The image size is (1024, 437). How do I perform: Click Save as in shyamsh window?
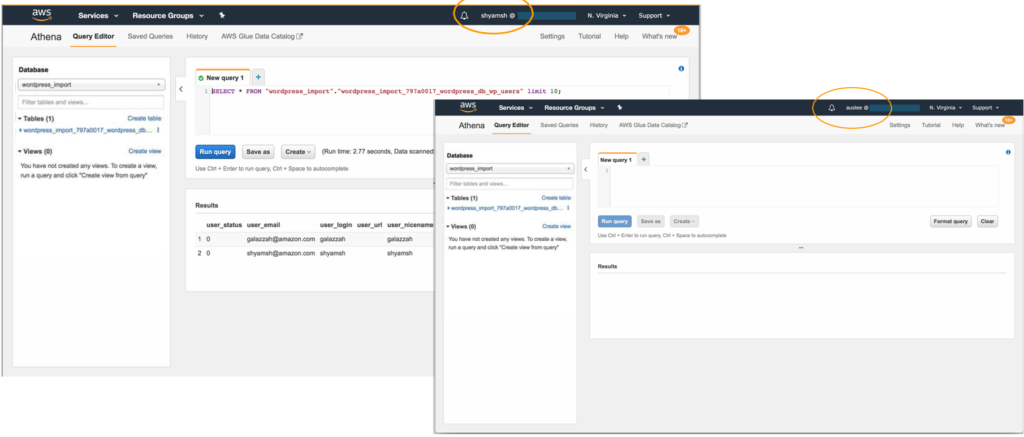[258, 152]
